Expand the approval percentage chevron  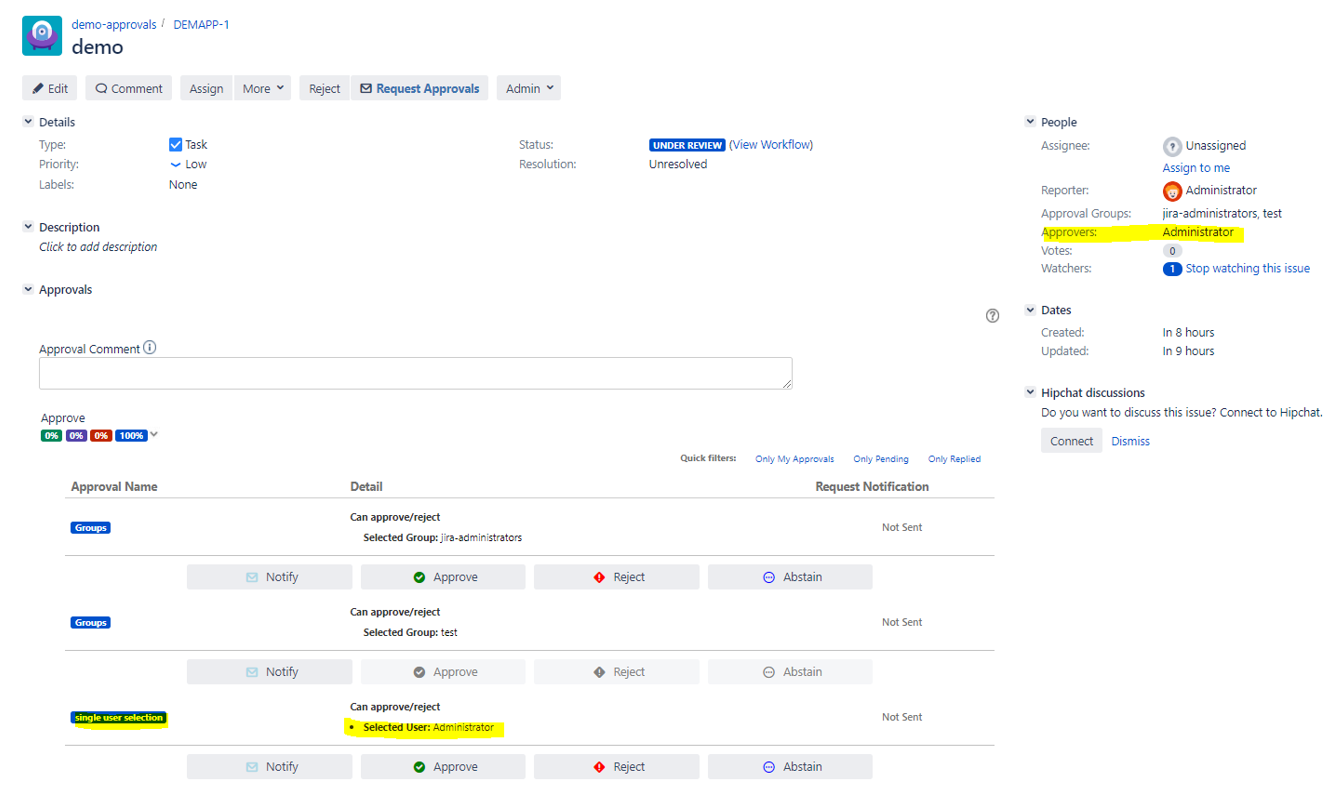(154, 435)
